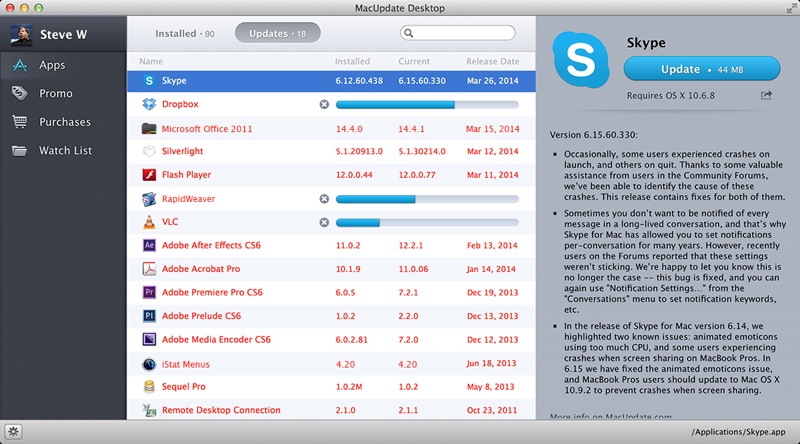This screenshot has height=444, width=800.
Task: Click the Purchases cart icon
Action: 19,122
